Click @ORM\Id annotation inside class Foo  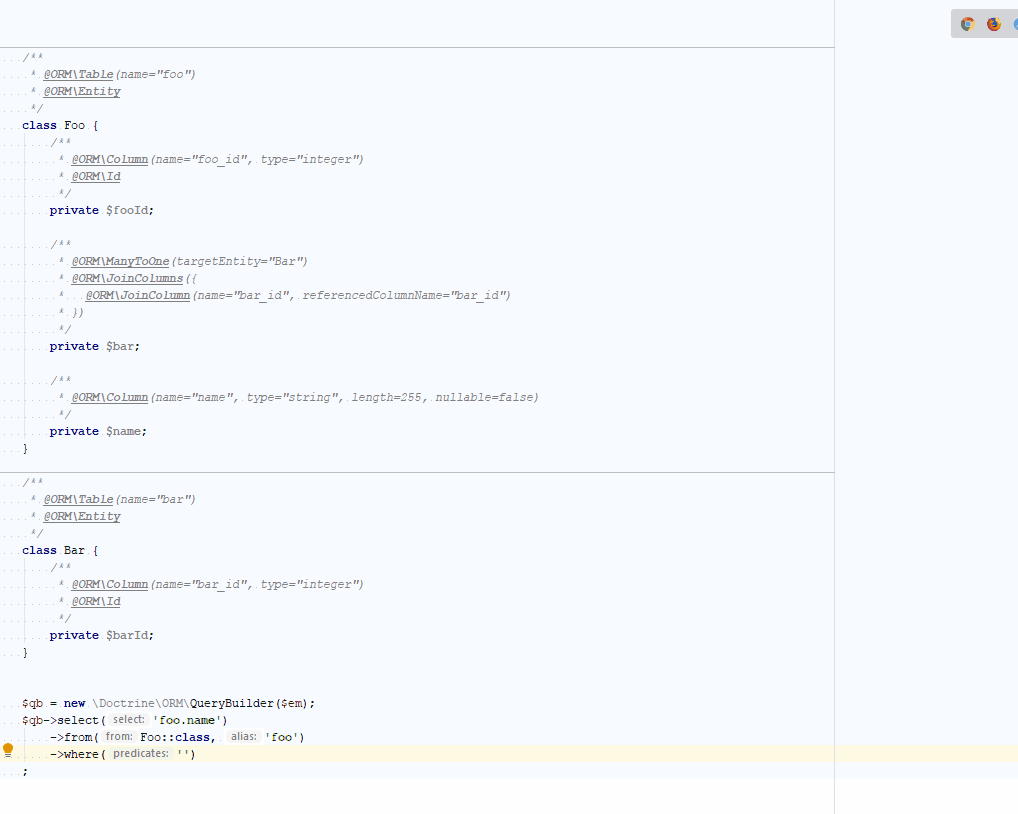pos(96,177)
